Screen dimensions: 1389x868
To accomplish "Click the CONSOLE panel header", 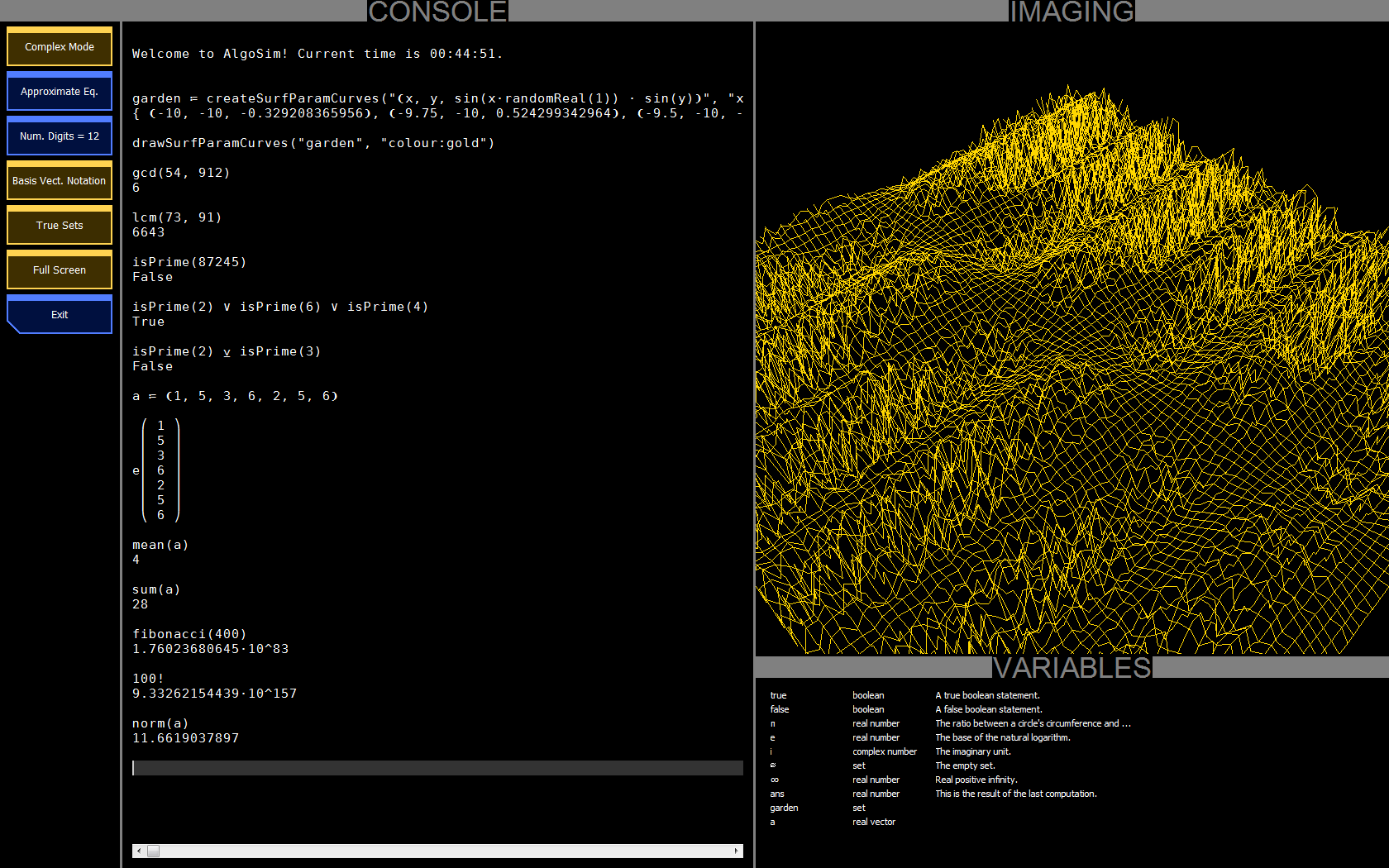I will coord(437,11).
